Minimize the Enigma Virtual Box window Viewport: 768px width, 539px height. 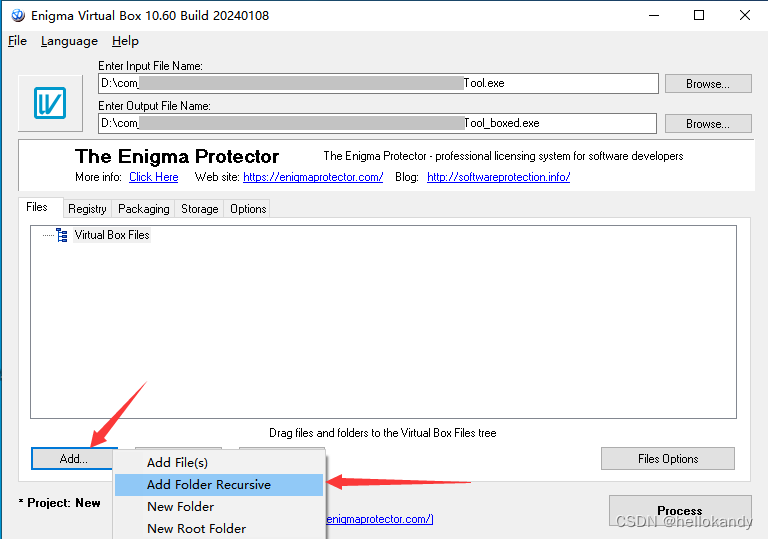coord(654,15)
